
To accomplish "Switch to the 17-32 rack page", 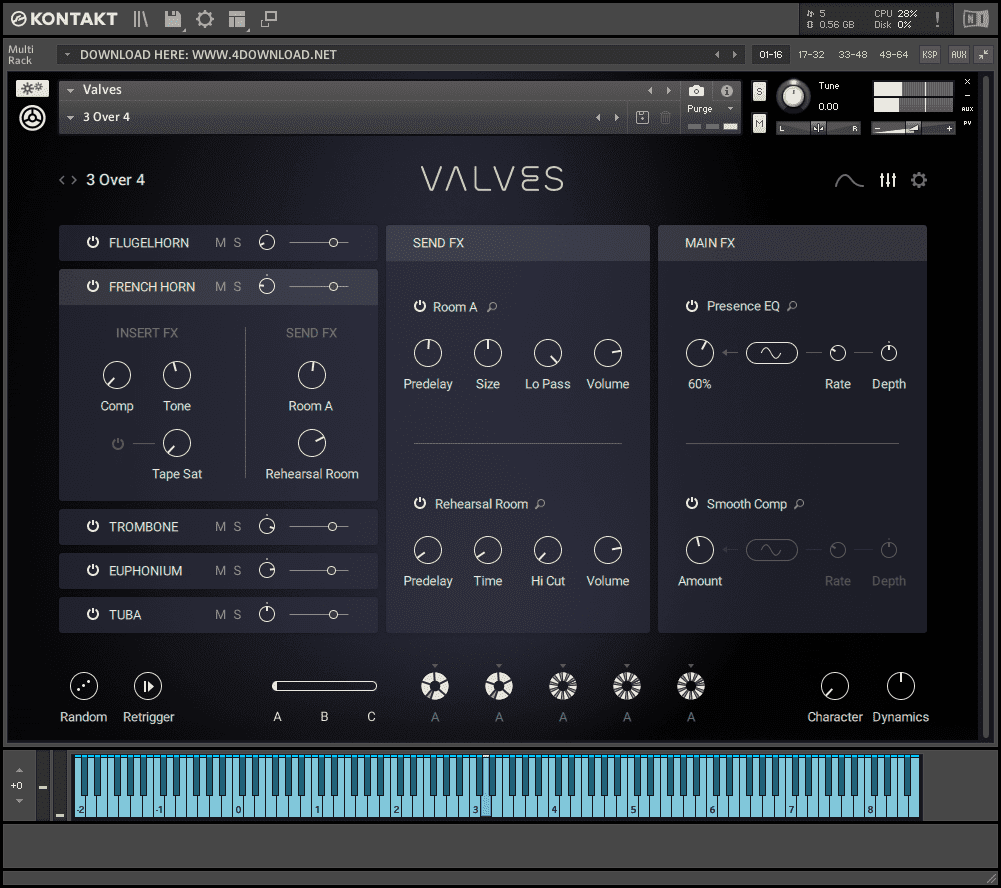I will (811, 55).
